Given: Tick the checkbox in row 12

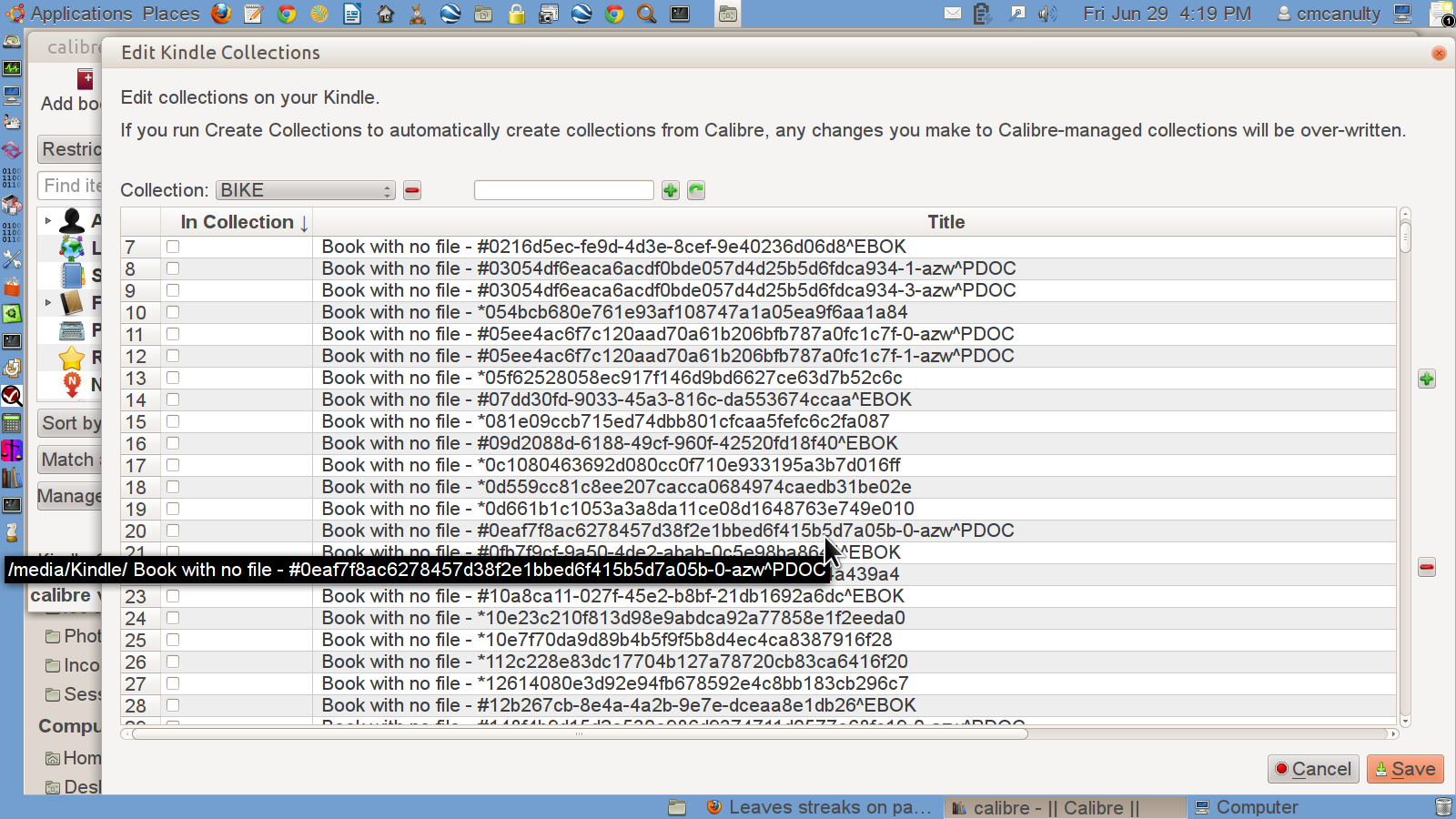Looking at the screenshot, I should pyautogui.click(x=173, y=356).
